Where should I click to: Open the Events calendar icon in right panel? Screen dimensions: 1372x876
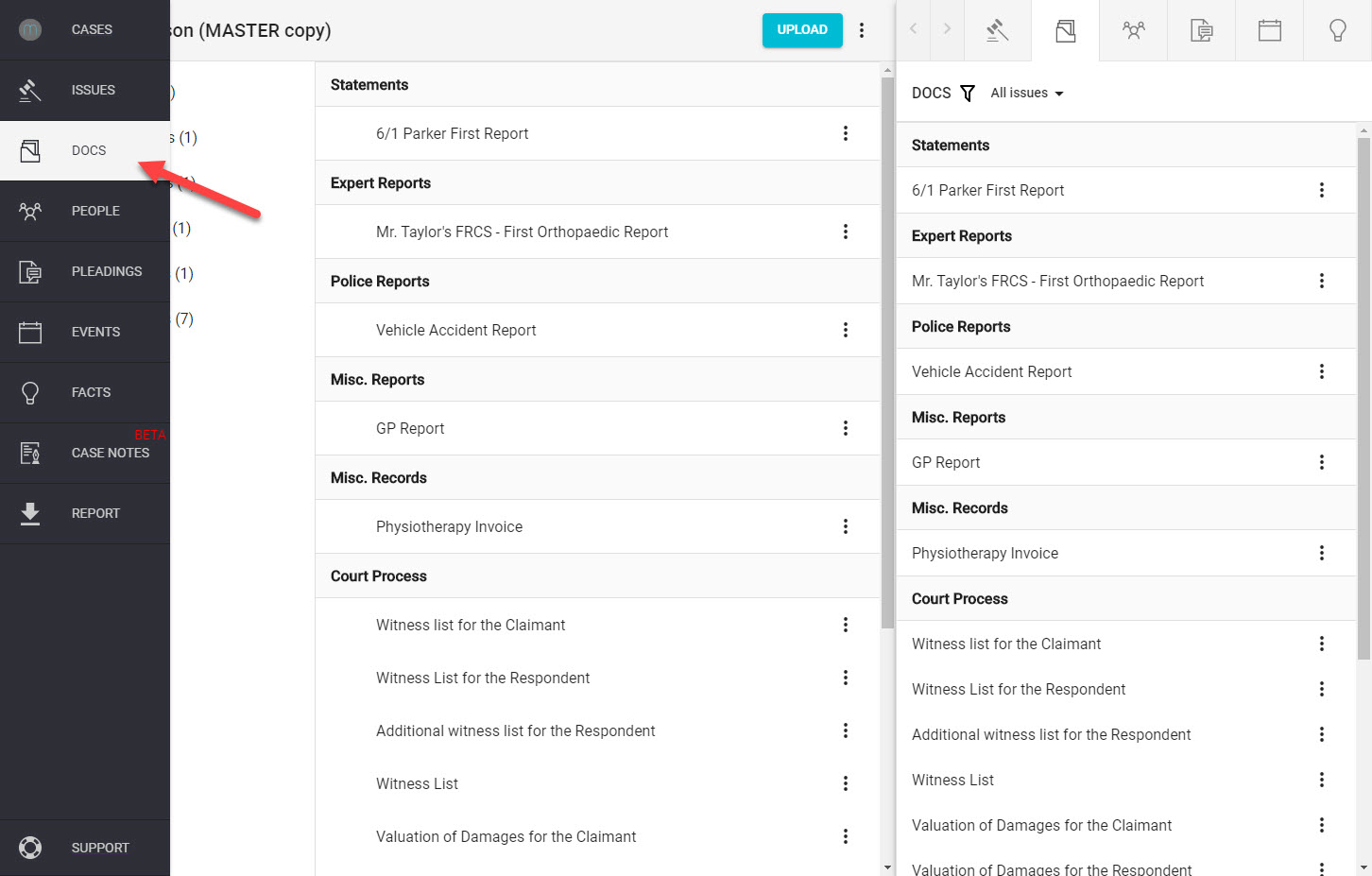(1269, 30)
